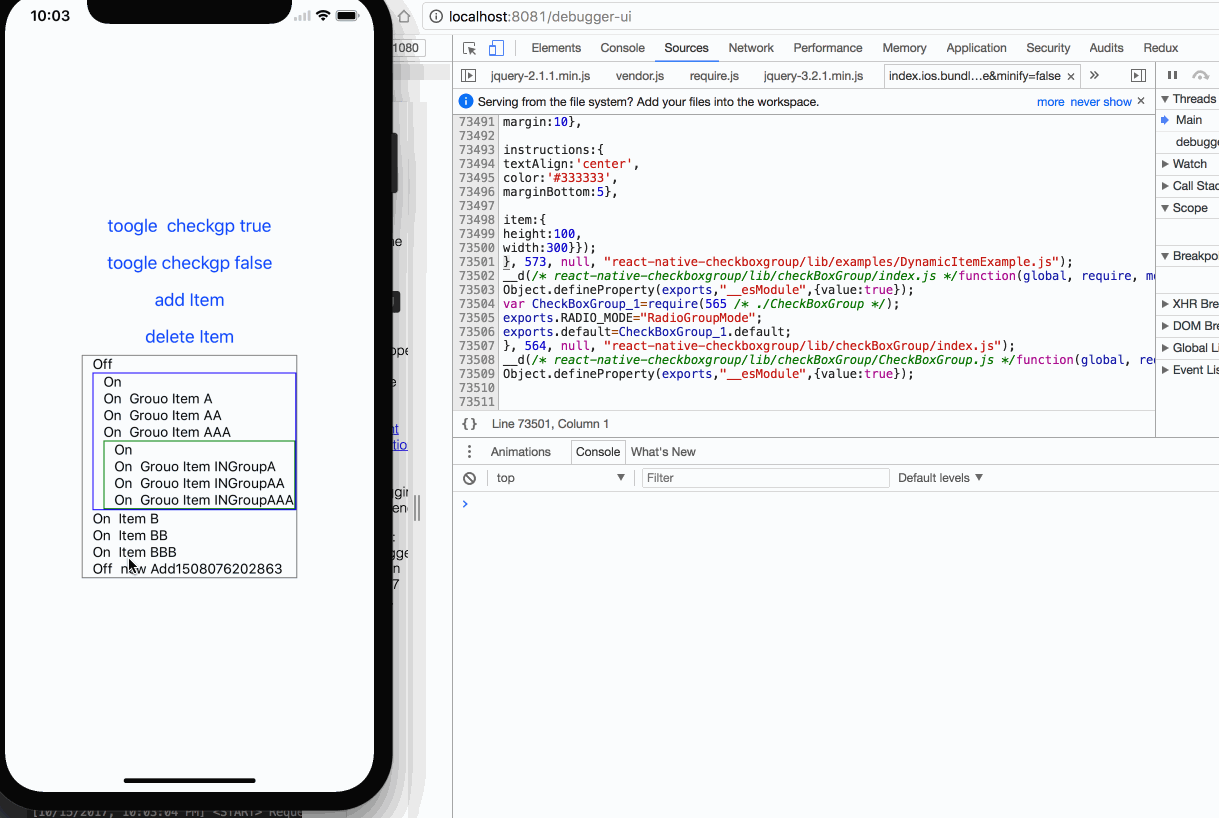Open the console drawer three-dot menu
The width and height of the screenshot is (1219, 818).
tap(470, 452)
